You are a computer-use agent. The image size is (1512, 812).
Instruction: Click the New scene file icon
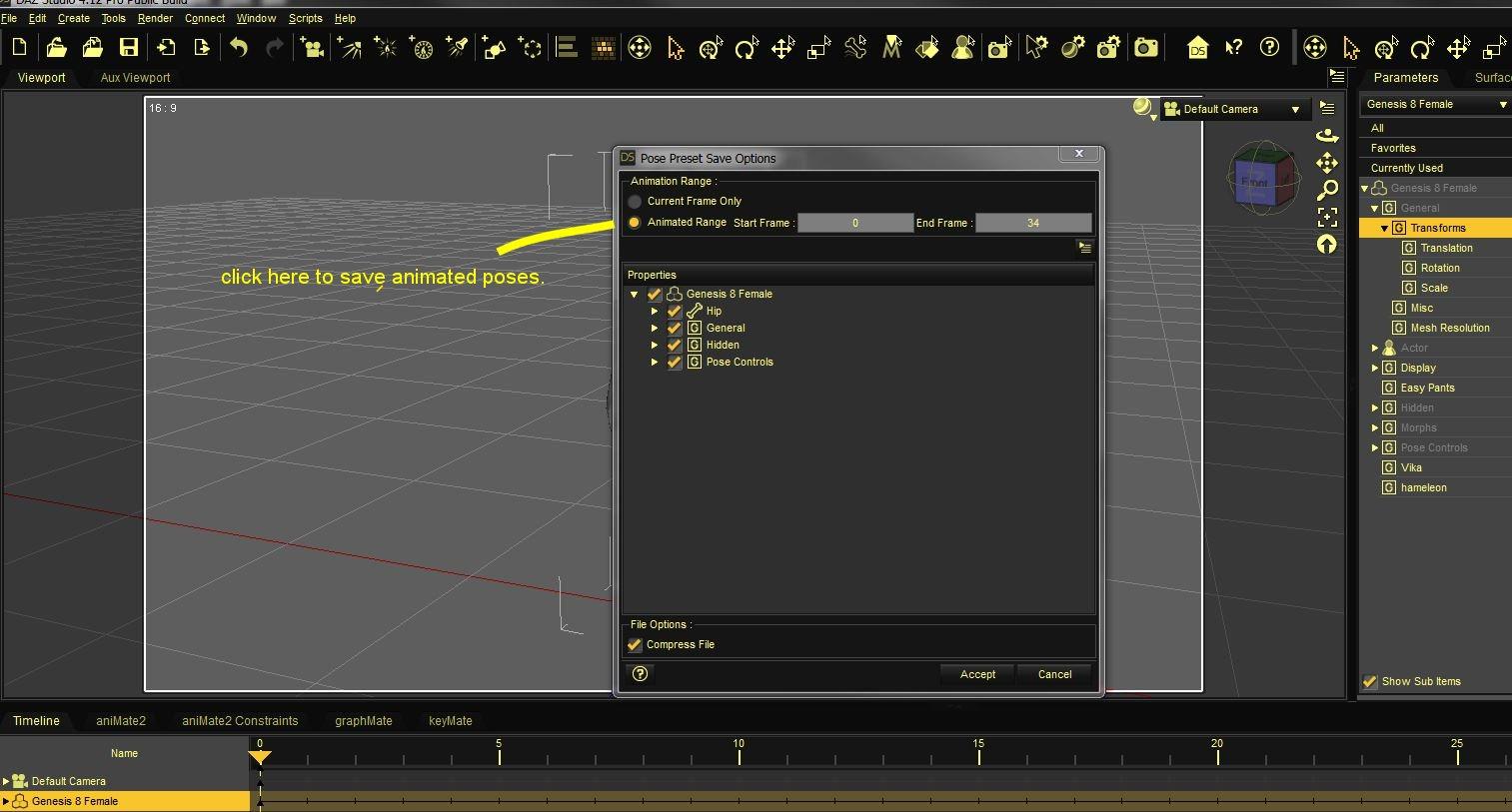19,47
